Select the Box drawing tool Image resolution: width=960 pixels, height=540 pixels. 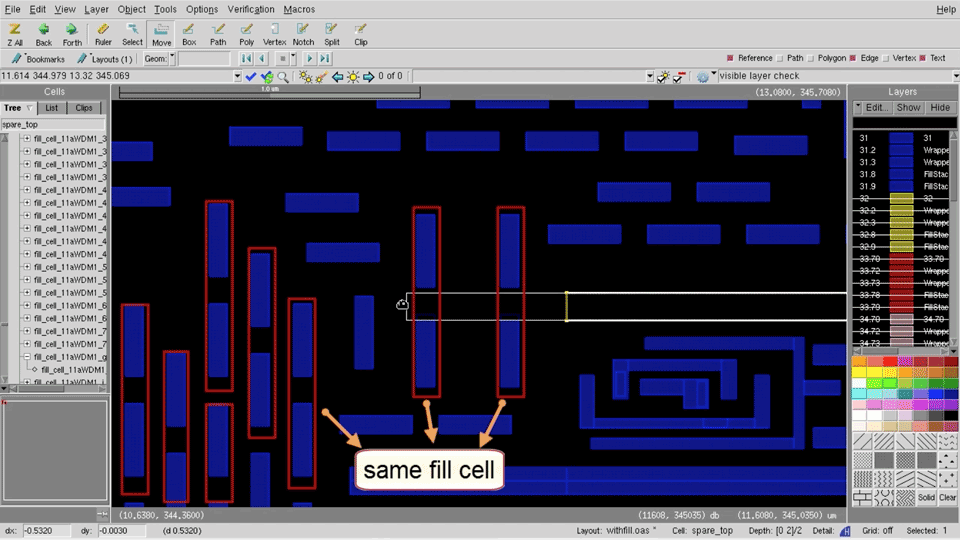click(x=189, y=35)
